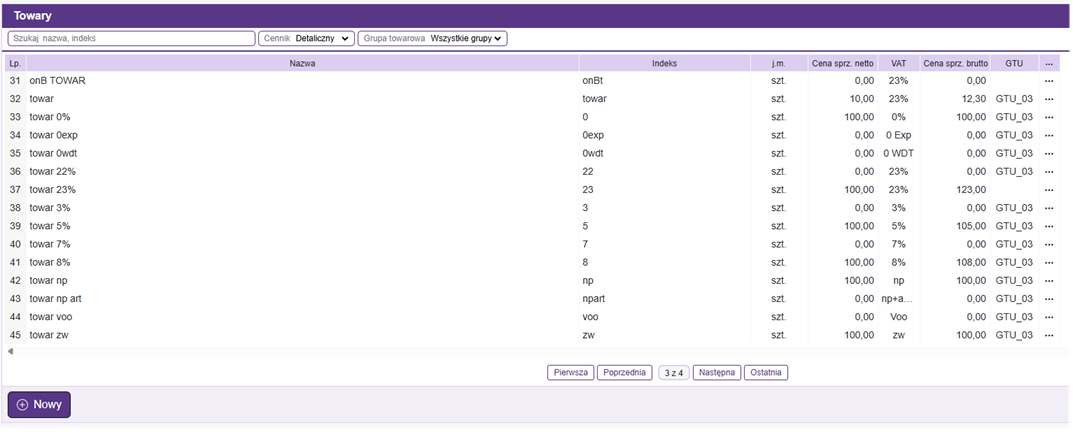Go to Następna page

(x=717, y=373)
